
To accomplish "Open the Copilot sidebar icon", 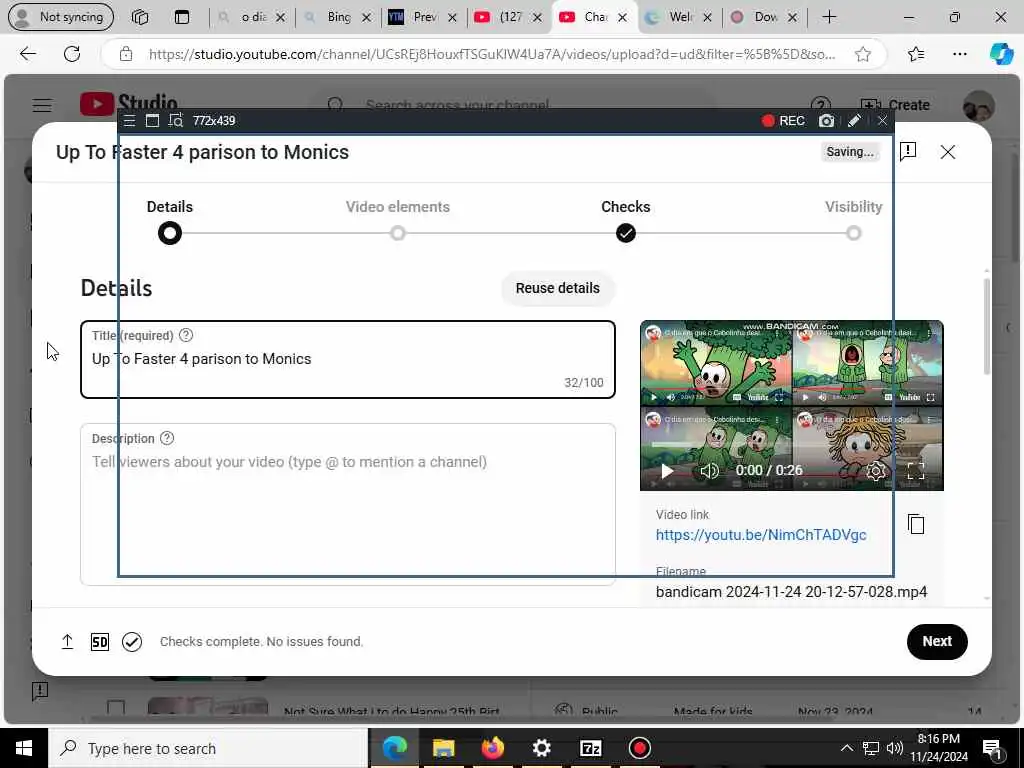I will point(1001,54).
